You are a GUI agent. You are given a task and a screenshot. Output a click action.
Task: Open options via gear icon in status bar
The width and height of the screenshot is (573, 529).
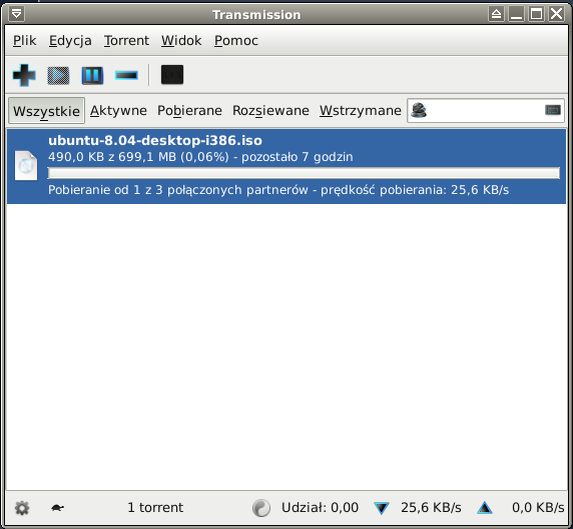click(x=22, y=508)
